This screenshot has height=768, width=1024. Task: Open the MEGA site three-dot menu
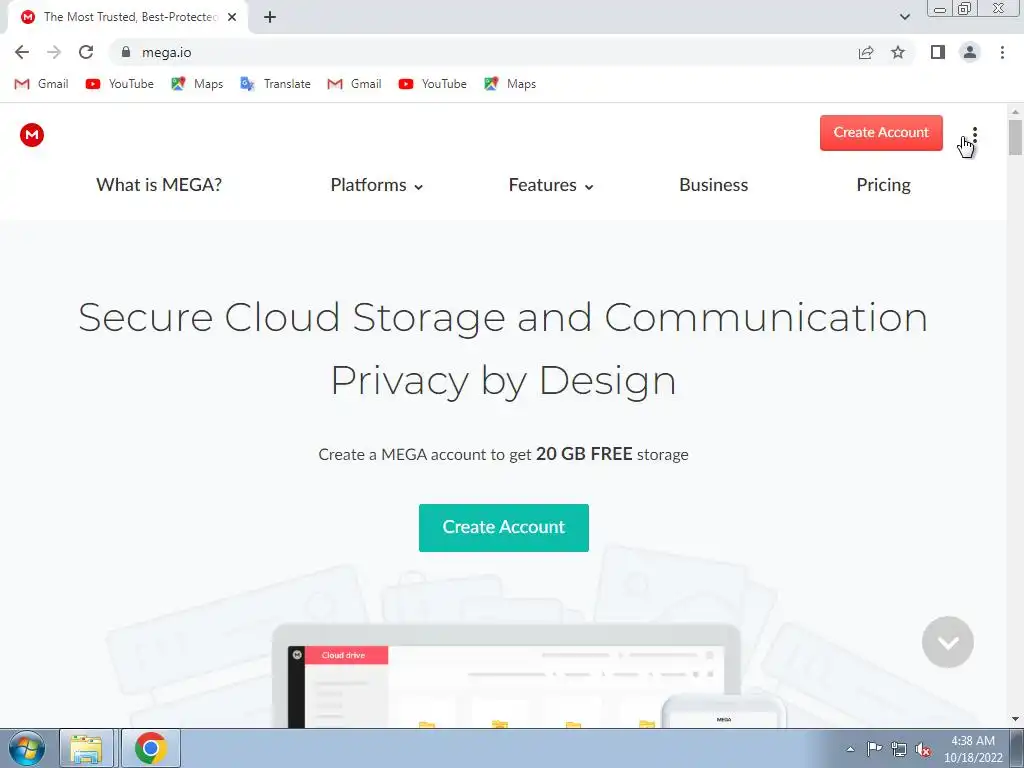(x=974, y=135)
